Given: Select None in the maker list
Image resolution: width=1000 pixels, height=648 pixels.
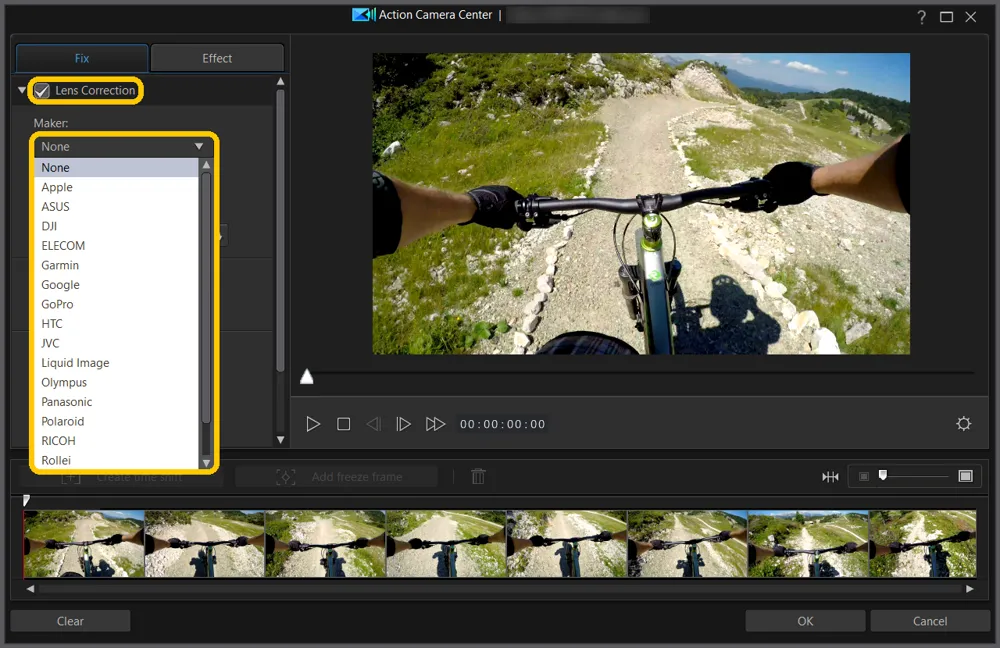Looking at the screenshot, I should click(x=117, y=168).
